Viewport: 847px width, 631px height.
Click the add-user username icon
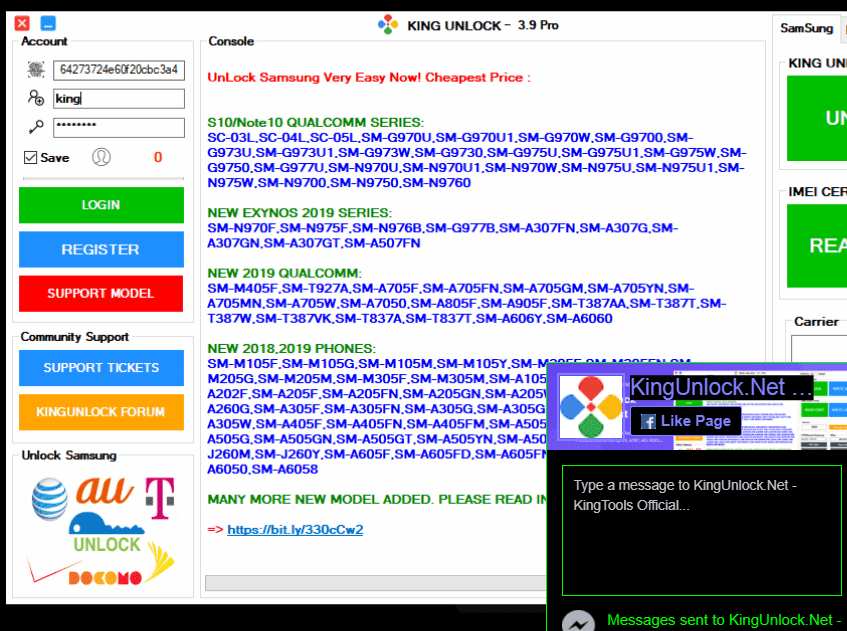pyautogui.click(x=36, y=98)
